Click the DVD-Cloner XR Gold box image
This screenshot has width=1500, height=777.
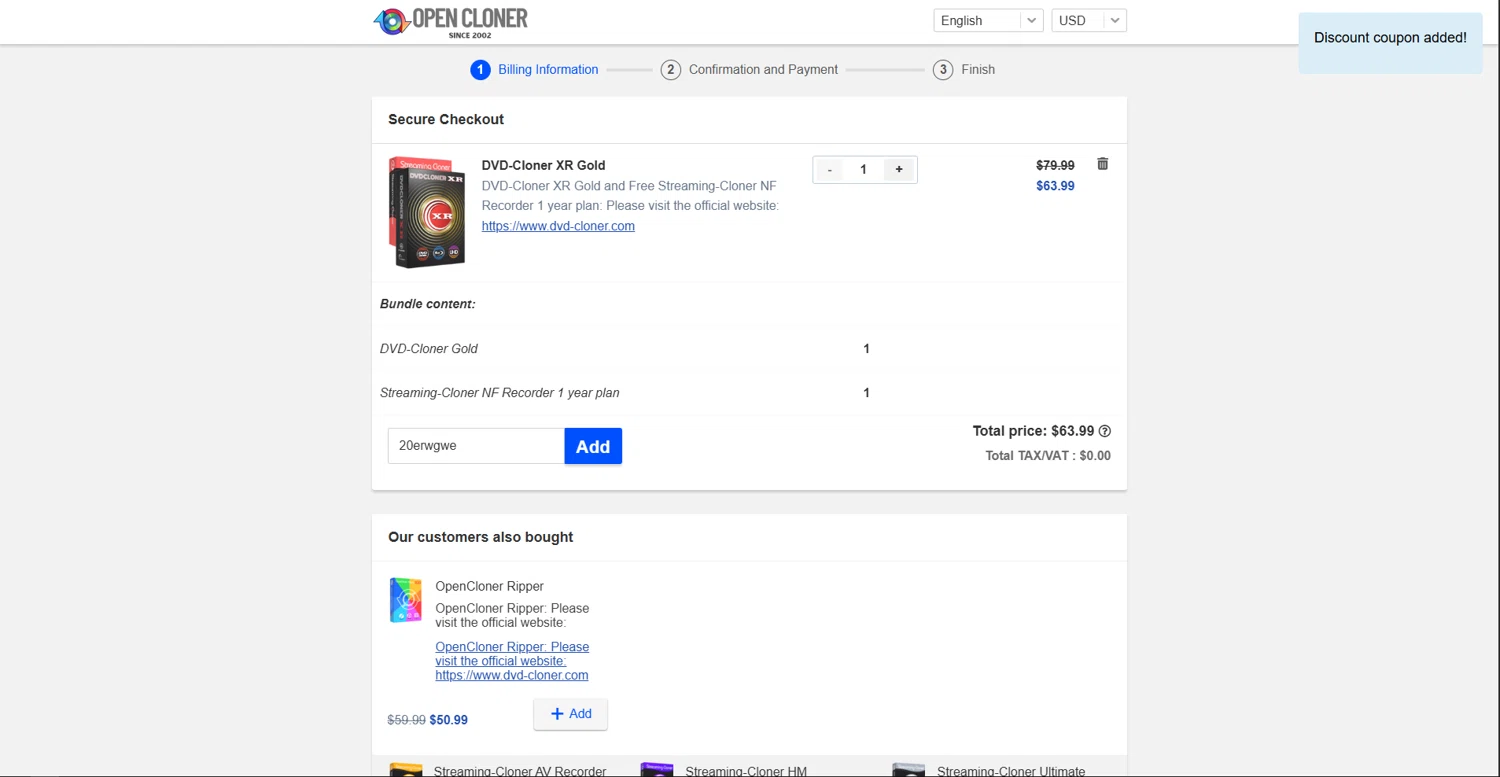click(427, 212)
